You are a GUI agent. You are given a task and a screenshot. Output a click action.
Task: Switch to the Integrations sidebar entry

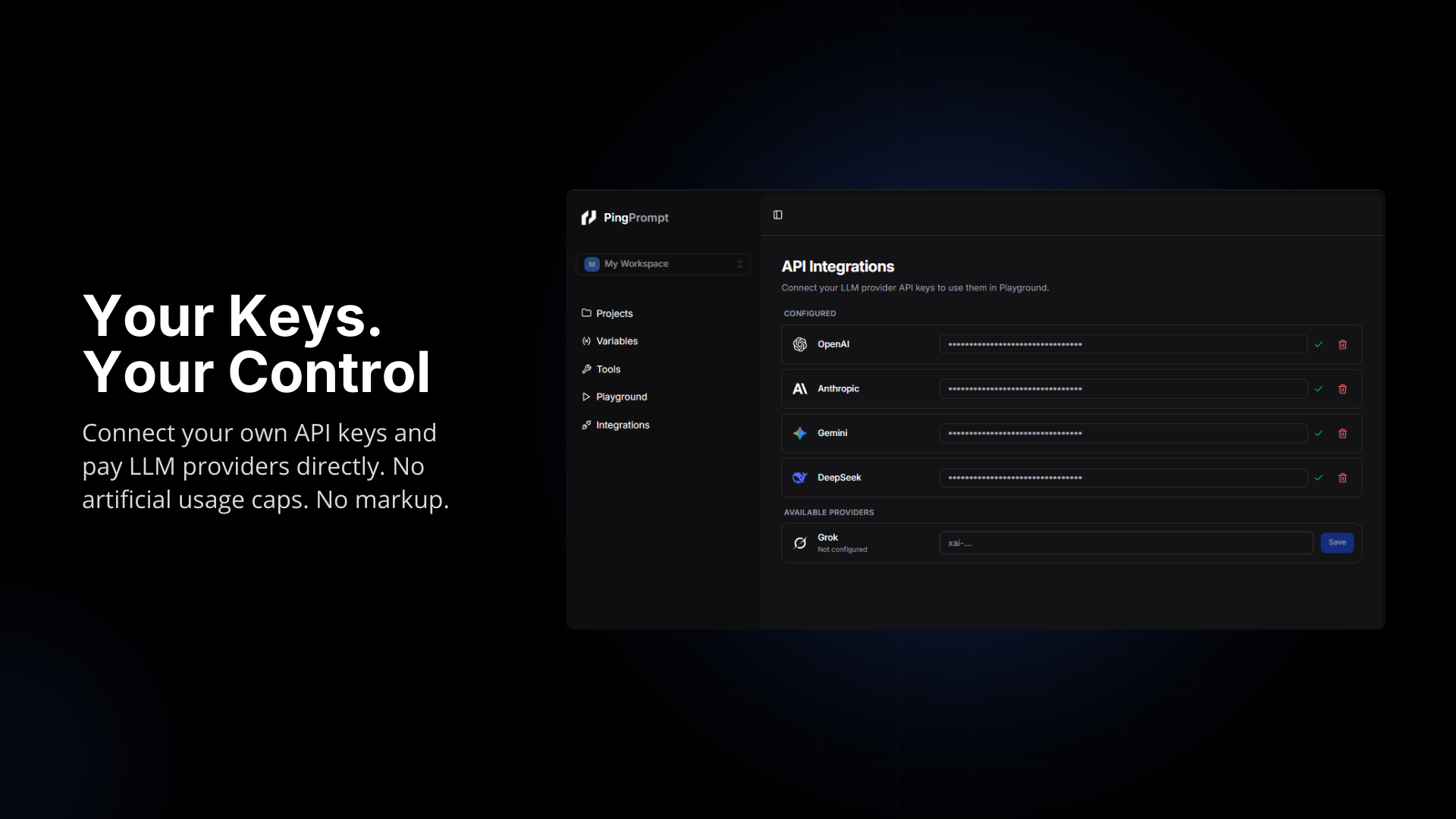(x=622, y=425)
